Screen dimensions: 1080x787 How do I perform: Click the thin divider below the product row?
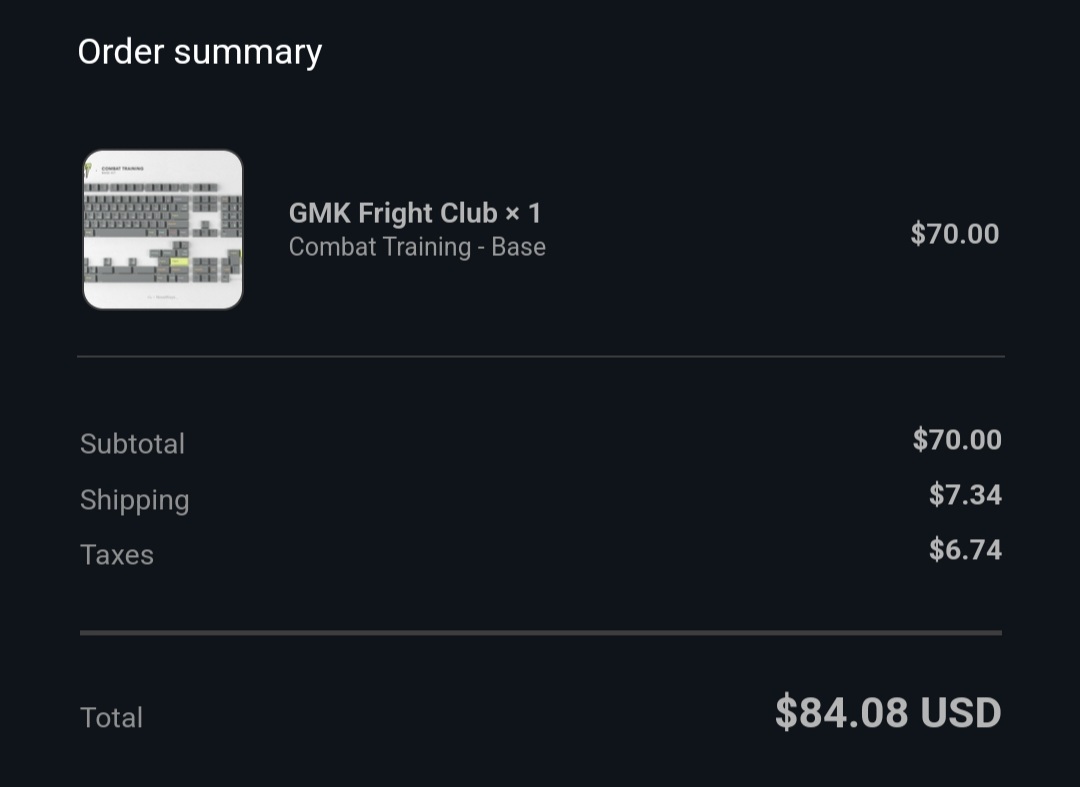(x=541, y=357)
